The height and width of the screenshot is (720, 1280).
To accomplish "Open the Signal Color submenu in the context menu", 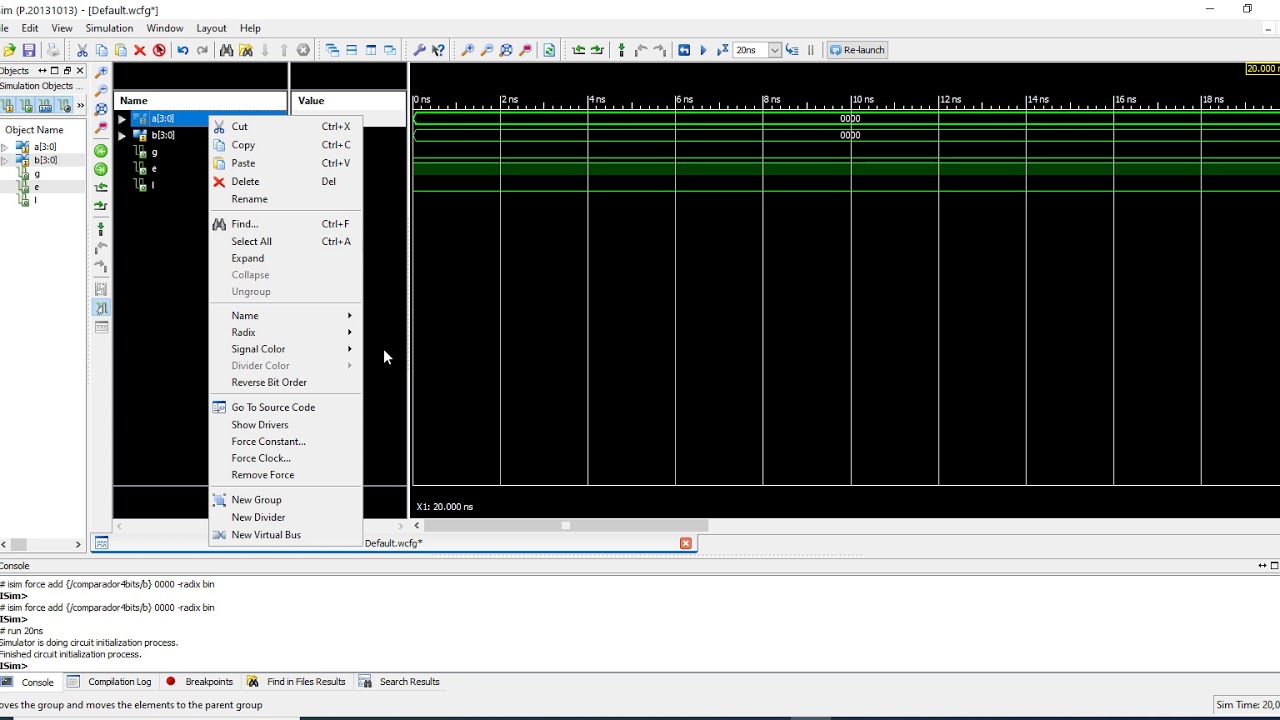I will point(285,349).
